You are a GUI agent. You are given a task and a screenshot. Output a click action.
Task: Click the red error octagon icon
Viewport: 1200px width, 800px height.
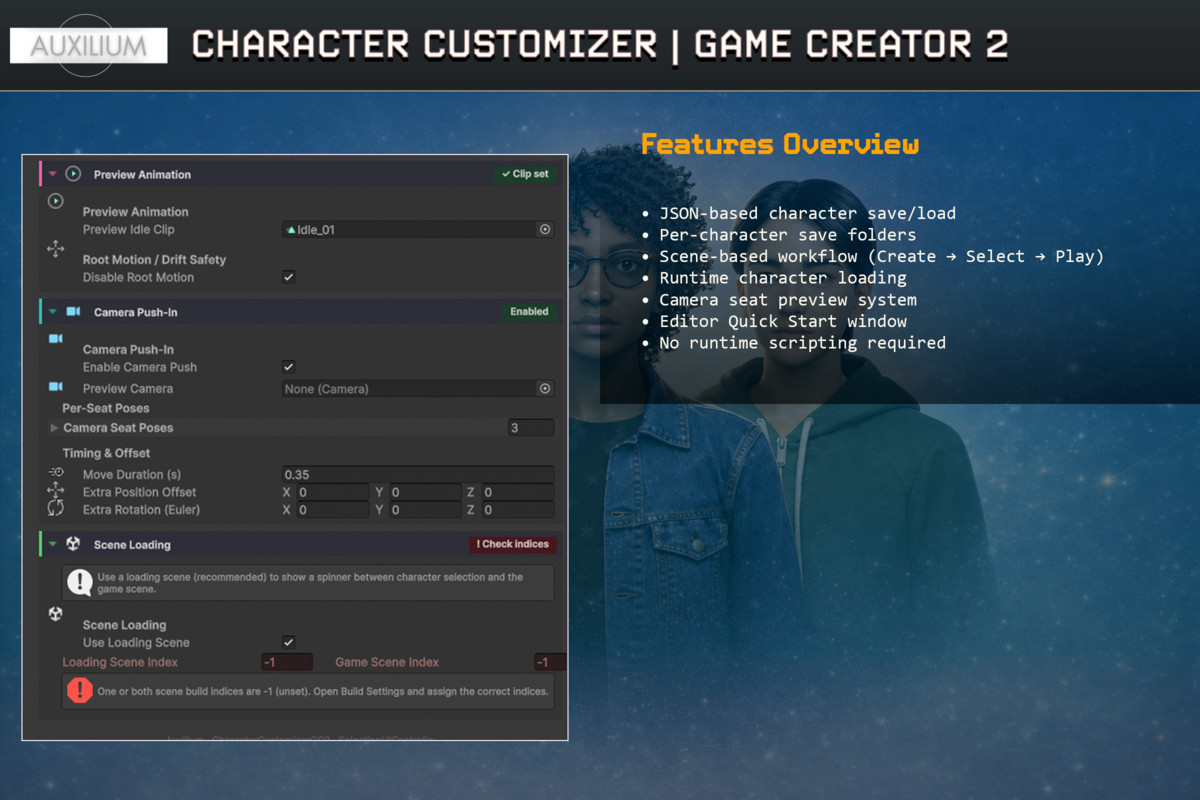(79, 690)
